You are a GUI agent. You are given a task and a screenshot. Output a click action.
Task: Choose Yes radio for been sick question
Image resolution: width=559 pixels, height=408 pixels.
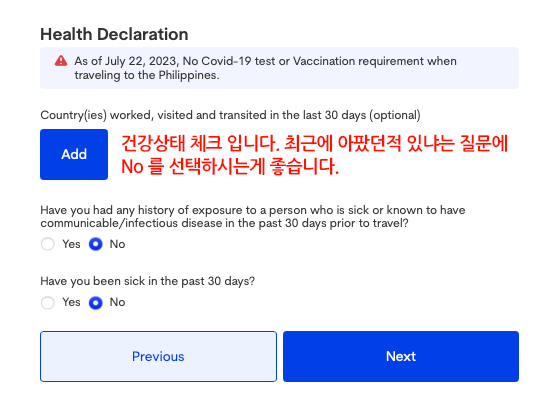48,303
